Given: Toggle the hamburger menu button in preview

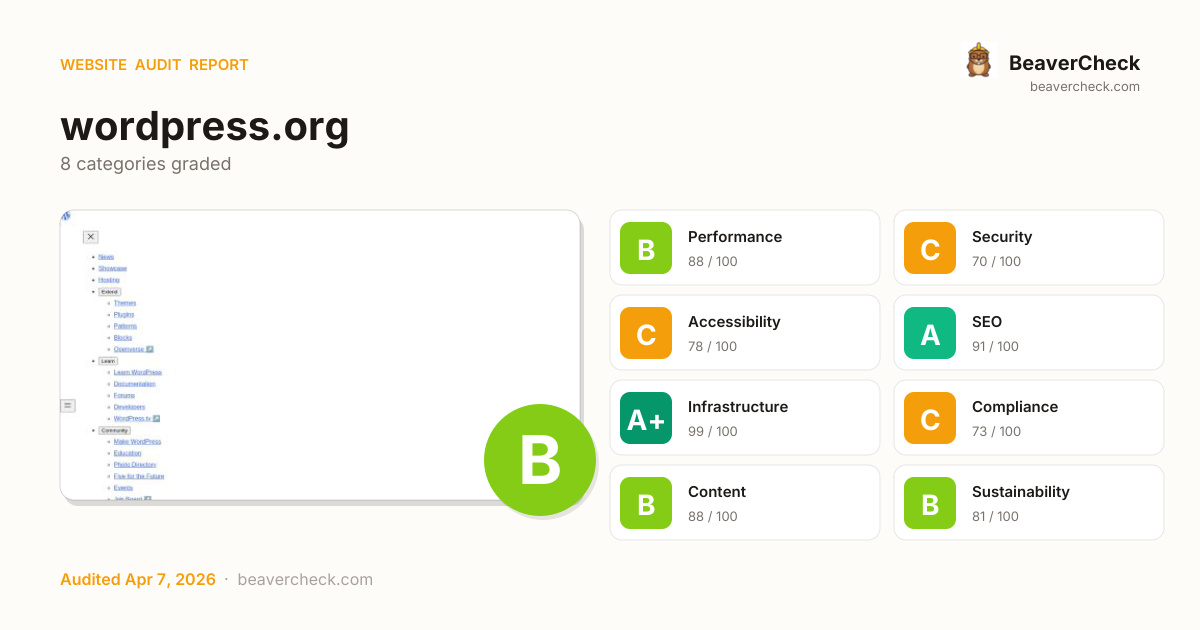Looking at the screenshot, I should [x=68, y=405].
